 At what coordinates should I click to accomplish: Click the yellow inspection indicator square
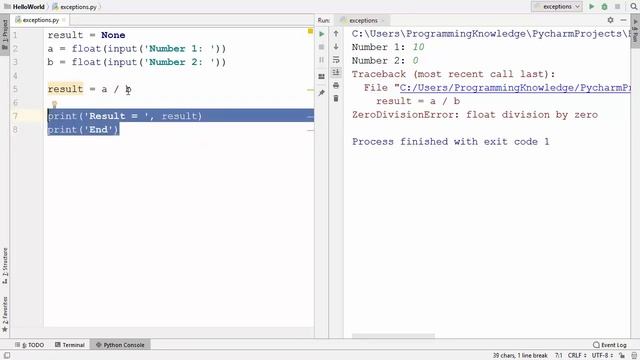pyautogui.click(x=310, y=31)
